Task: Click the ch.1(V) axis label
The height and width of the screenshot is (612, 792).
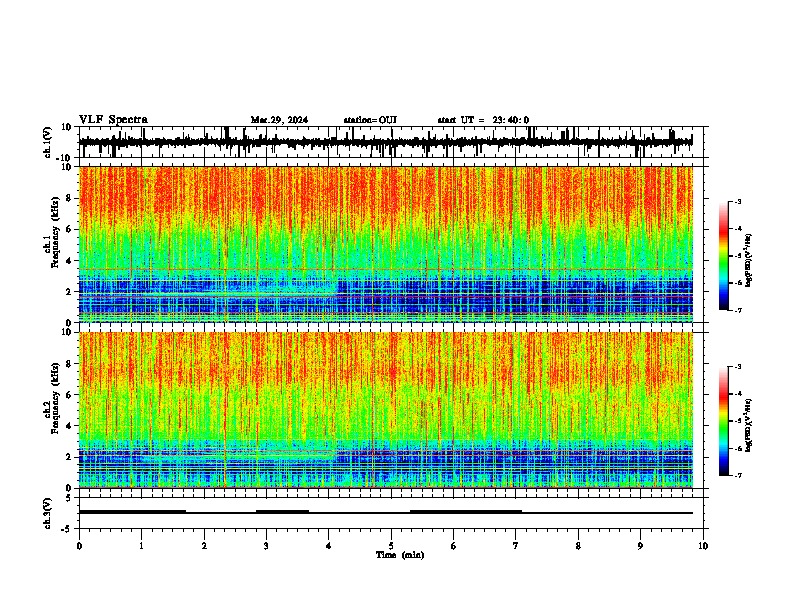Action: [48, 142]
